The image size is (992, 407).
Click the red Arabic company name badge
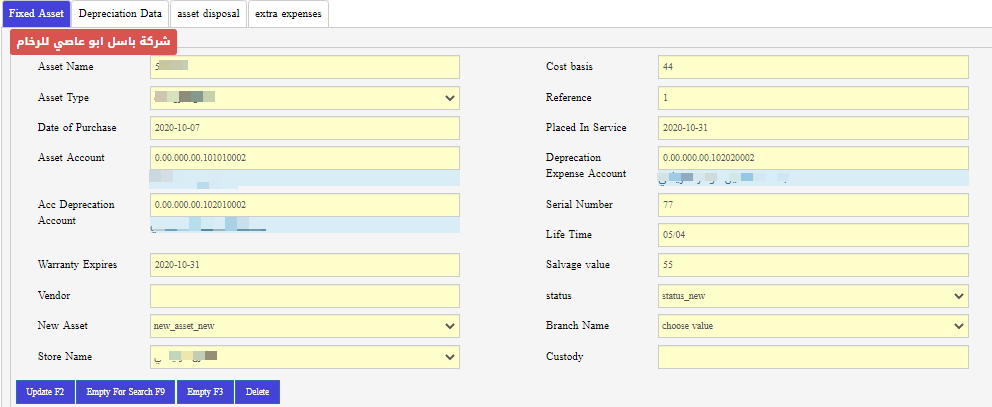[x=93, y=43]
